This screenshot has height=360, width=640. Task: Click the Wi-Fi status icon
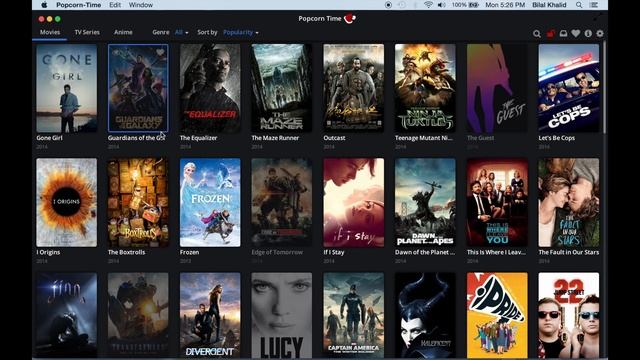pyautogui.click(x=428, y=5)
